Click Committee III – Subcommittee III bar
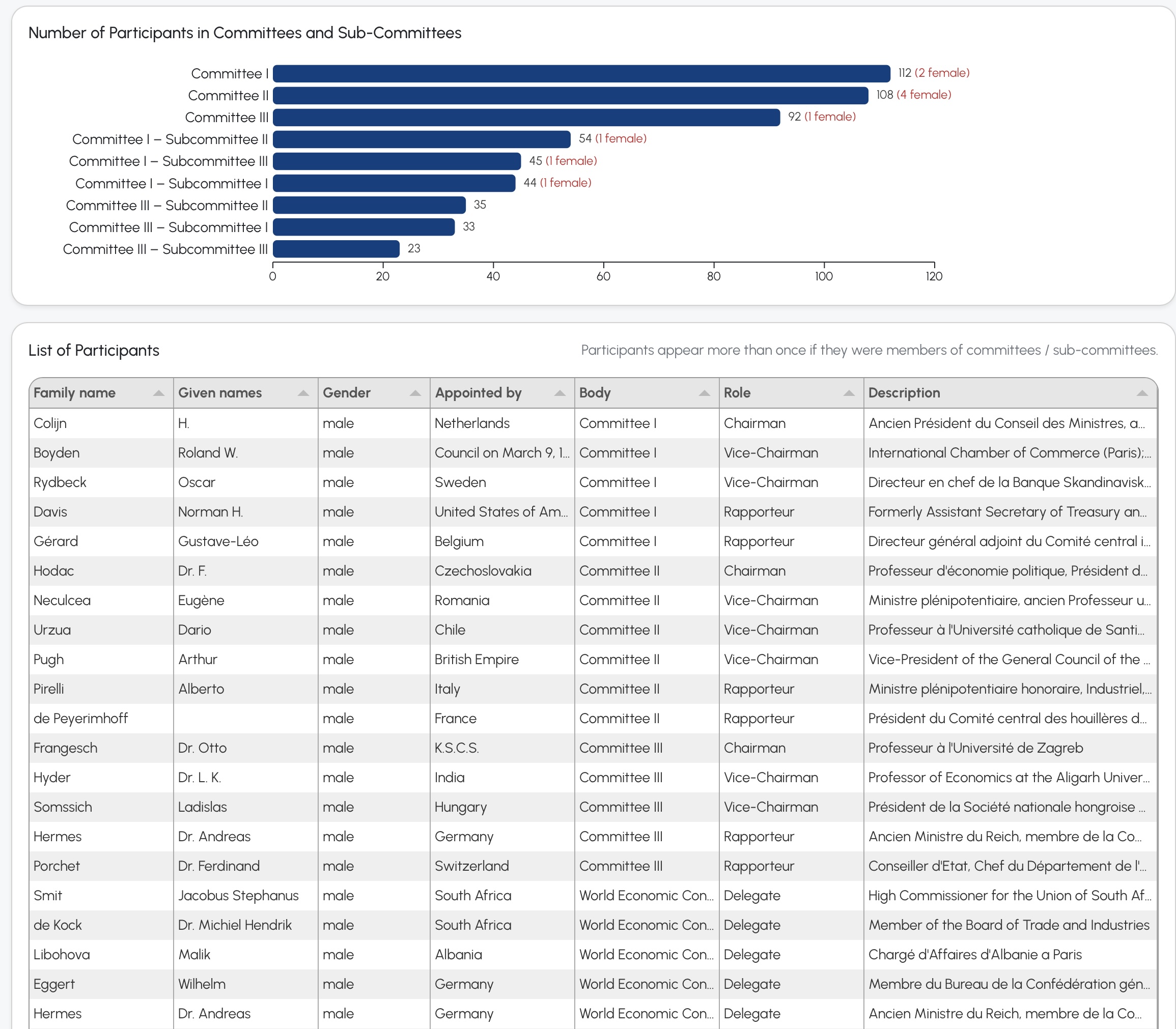Screen dimensions: 1176x1029 click(336, 249)
